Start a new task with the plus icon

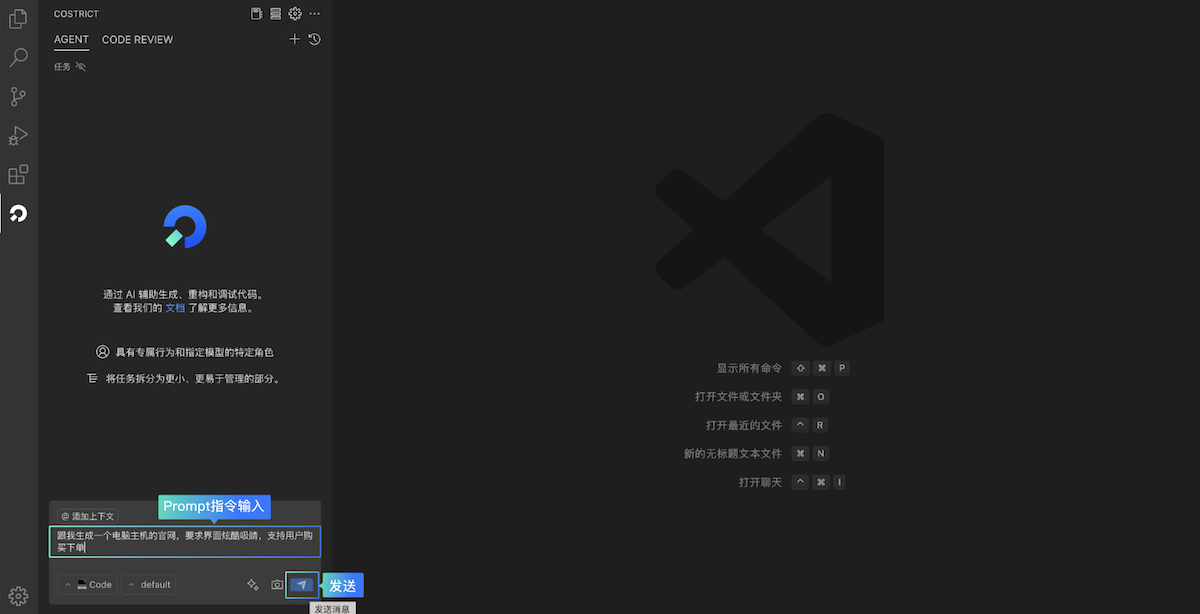click(294, 39)
